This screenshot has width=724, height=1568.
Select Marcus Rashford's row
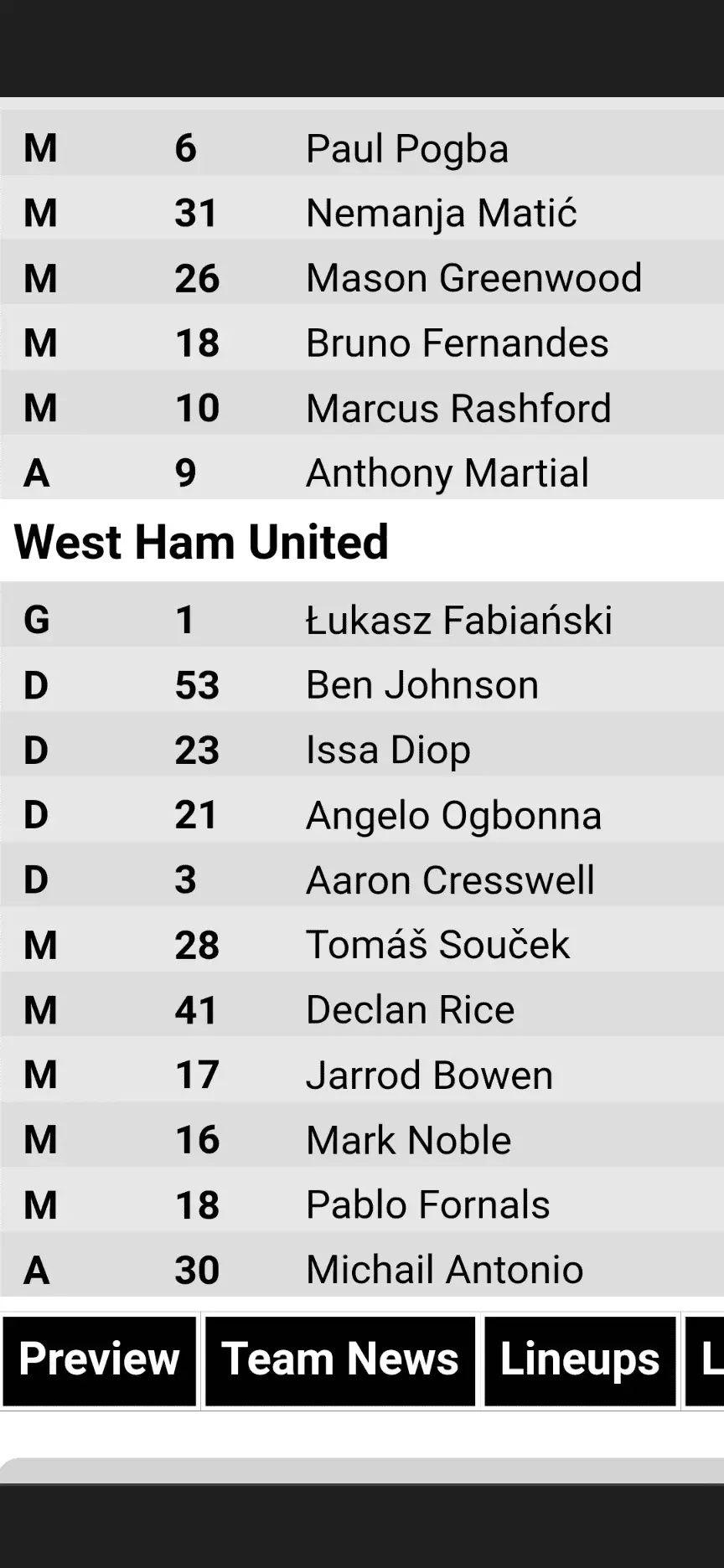tap(458, 409)
